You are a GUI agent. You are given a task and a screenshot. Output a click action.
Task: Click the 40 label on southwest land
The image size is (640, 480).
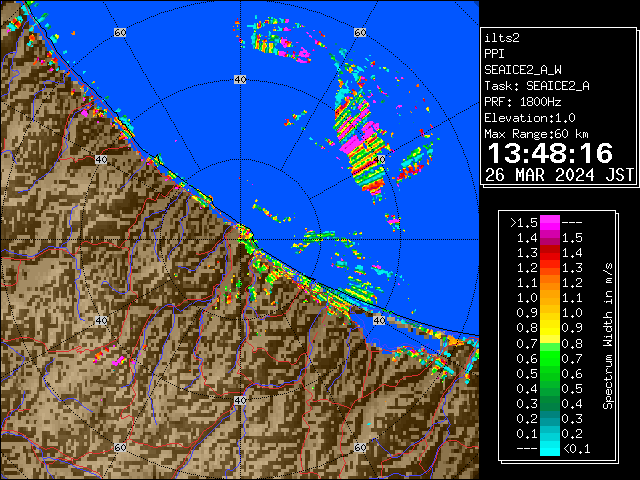[101, 320]
